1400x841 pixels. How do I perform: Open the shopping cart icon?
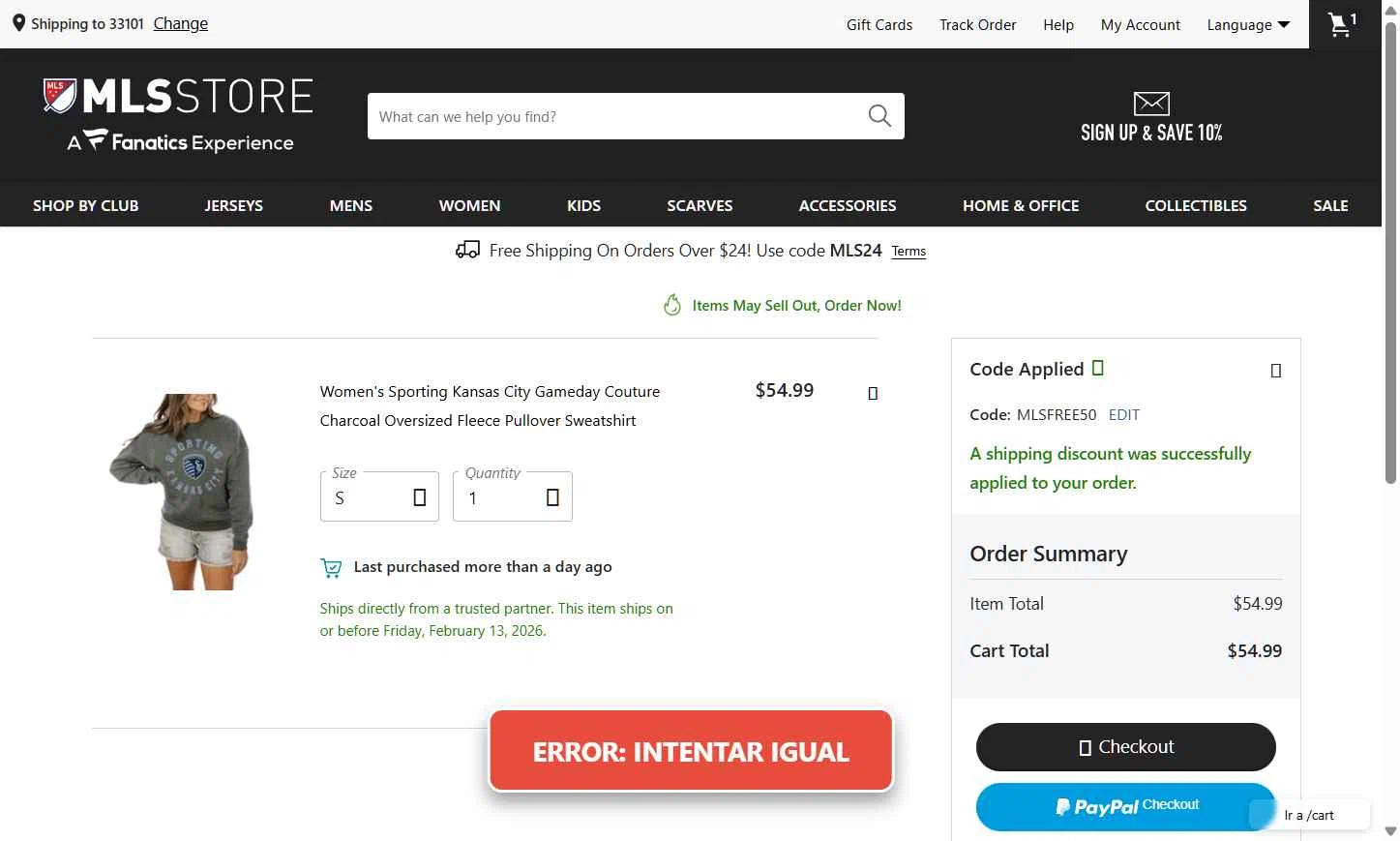(1344, 24)
